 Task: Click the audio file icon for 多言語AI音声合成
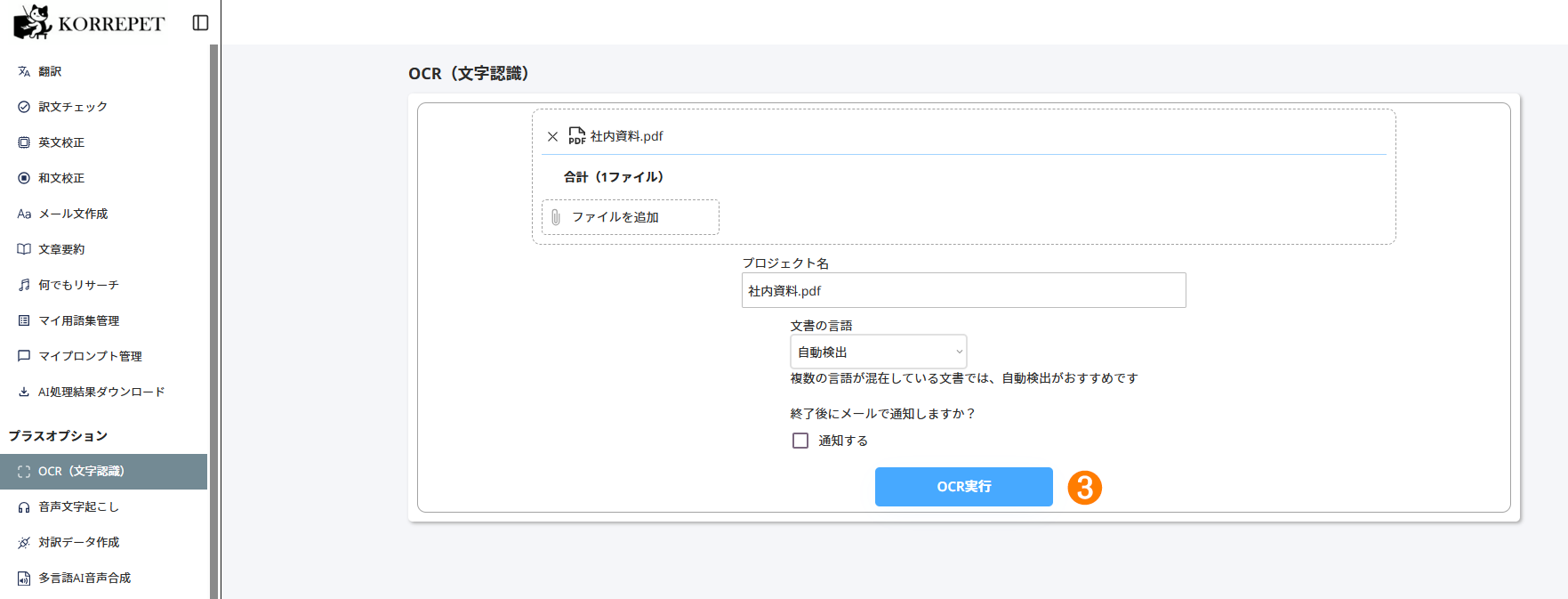click(x=24, y=579)
